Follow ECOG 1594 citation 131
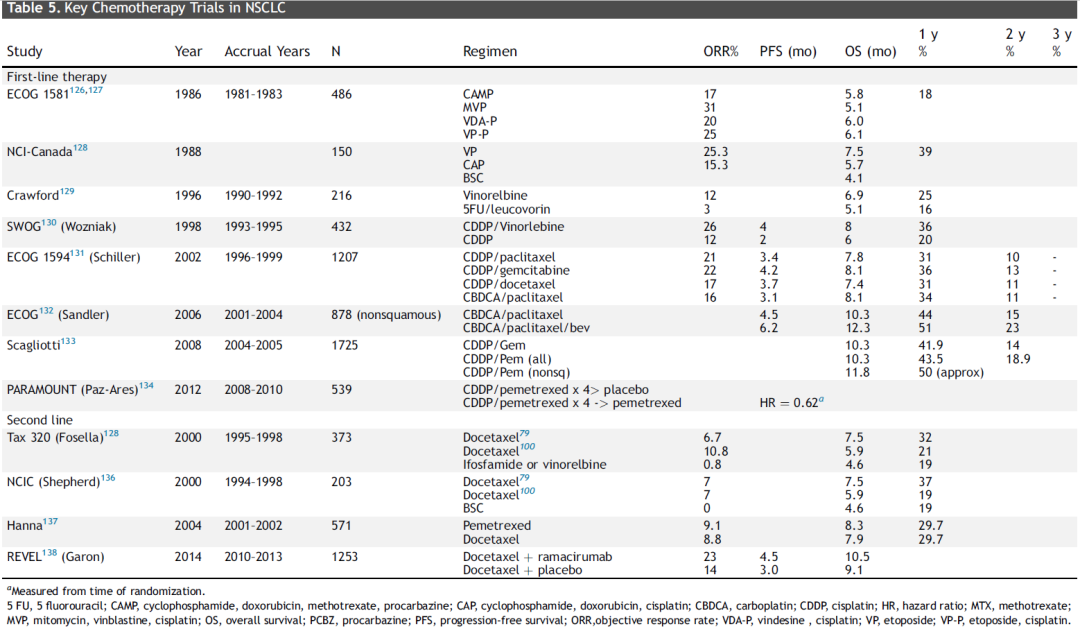The image size is (1080, 629). 77,254
